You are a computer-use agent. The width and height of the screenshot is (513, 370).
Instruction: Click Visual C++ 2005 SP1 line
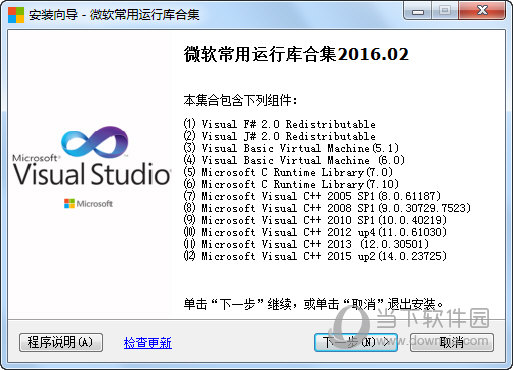[x=312, y=196]
